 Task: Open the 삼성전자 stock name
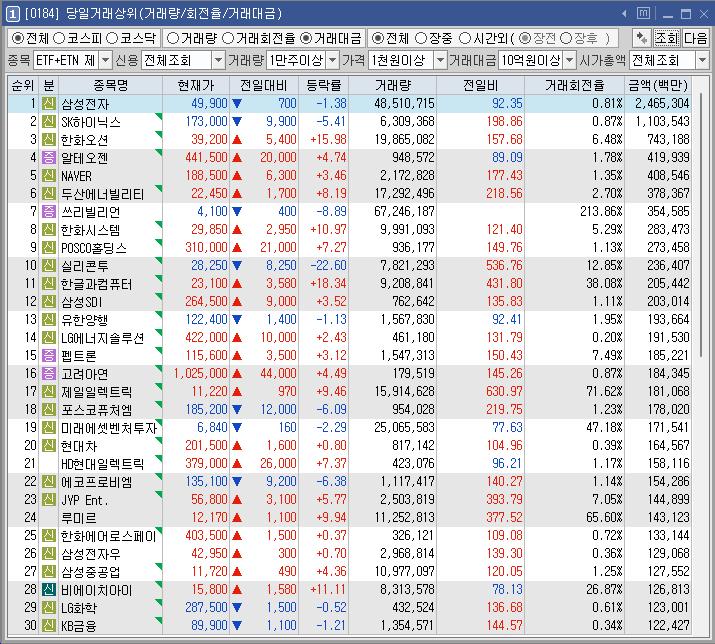click(x=85, y=104)
